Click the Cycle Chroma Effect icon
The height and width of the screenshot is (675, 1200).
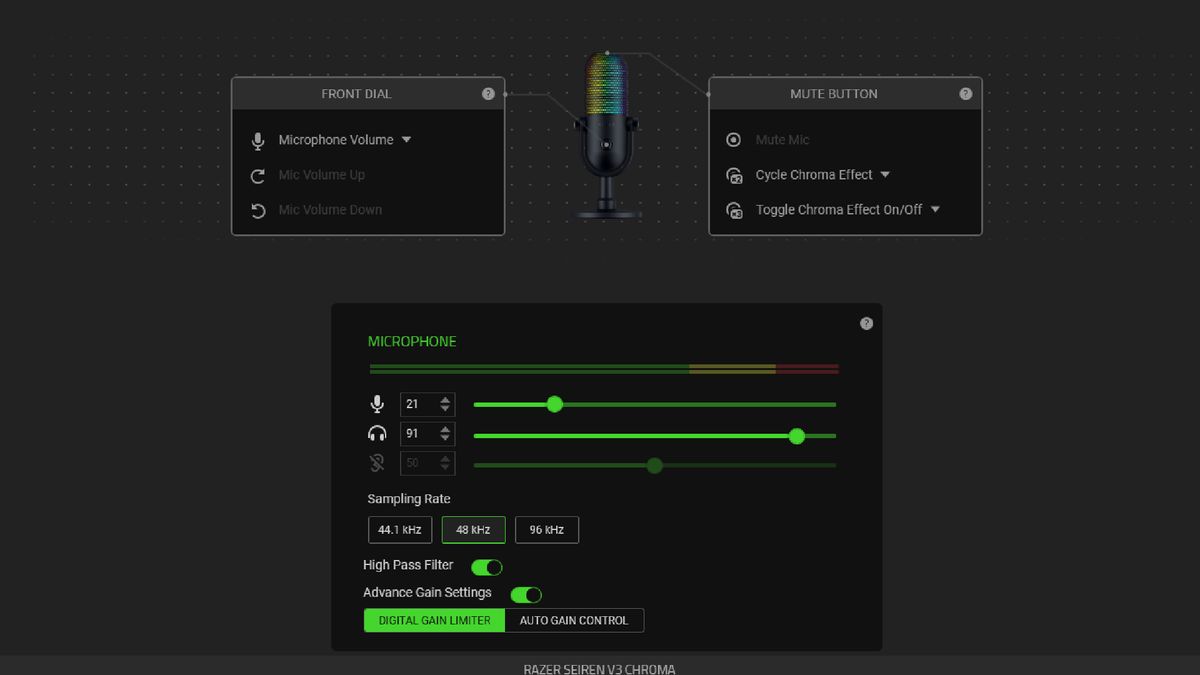pyautogui.click(x=733, y=174)
